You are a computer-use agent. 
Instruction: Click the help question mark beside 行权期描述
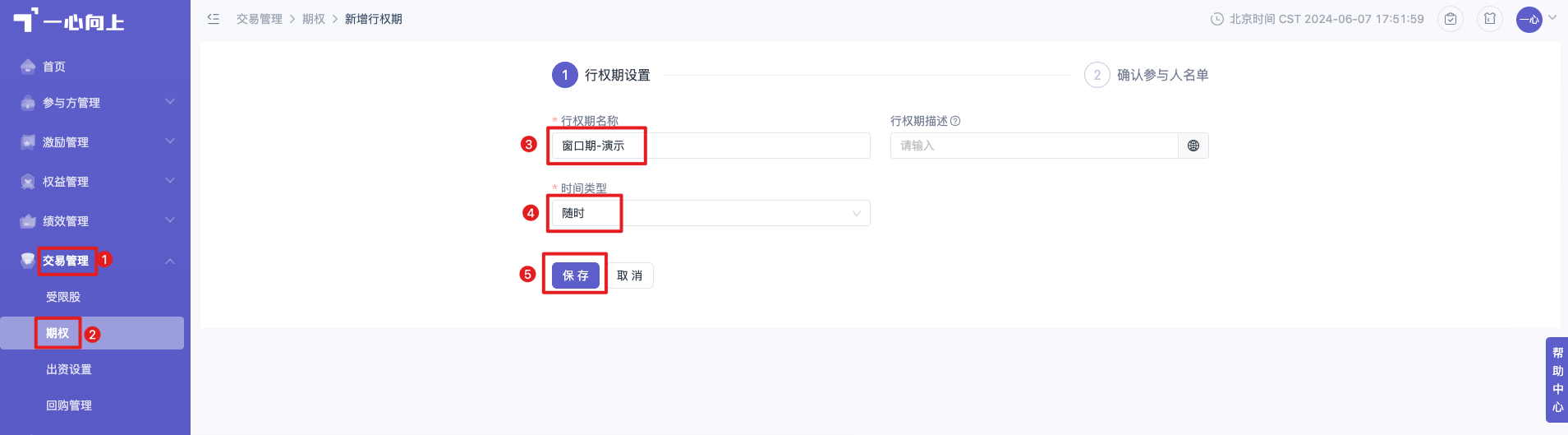pos(955,121)
